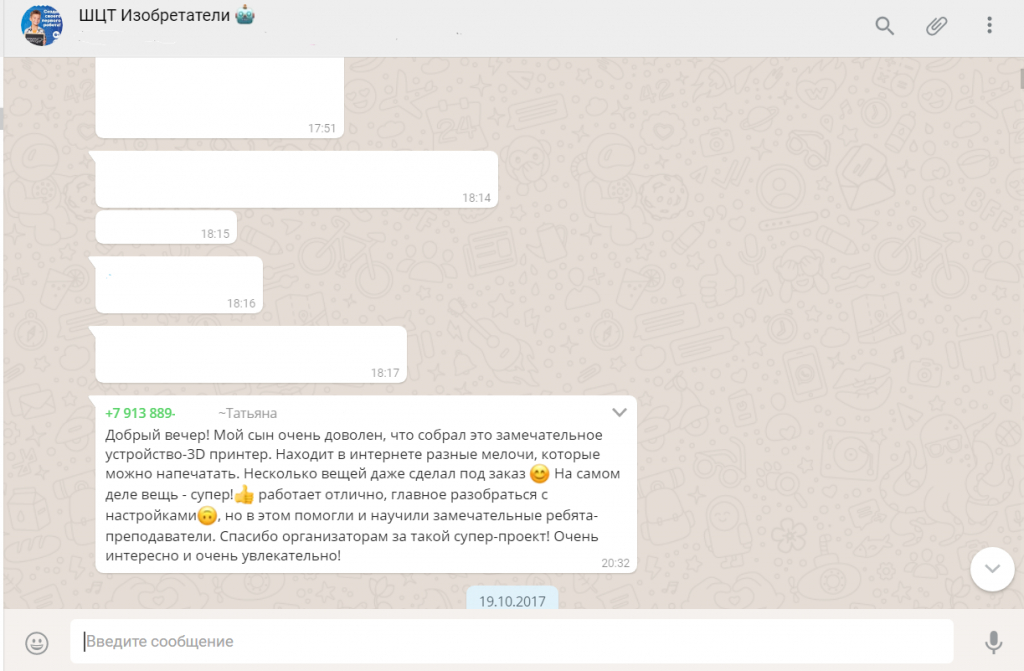Click the microphone voice message icon
The width and height of the screenshot is (1024, 671).
[x=994, y=641]
